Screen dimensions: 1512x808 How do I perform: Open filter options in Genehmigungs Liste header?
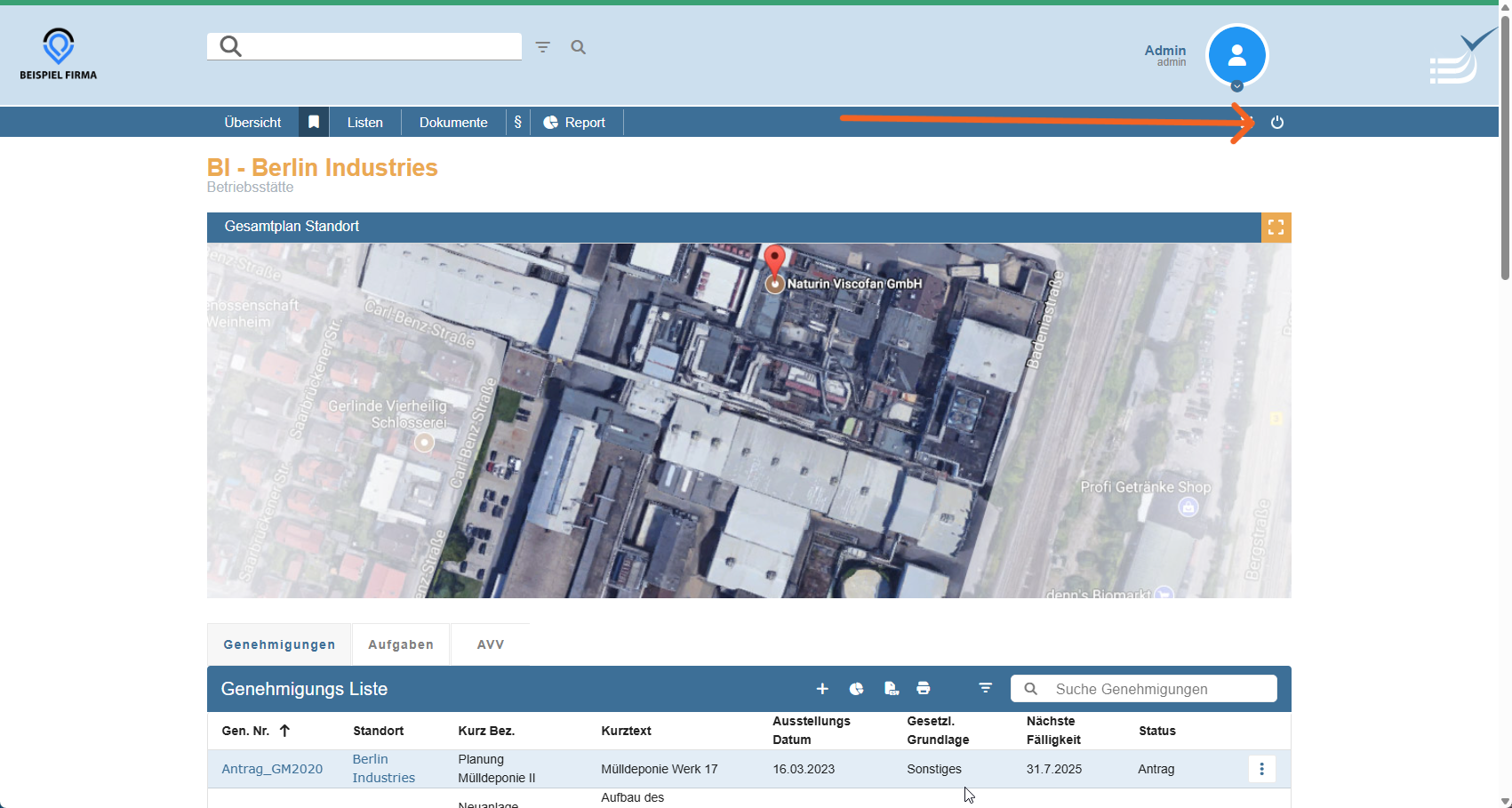[985, 689]
